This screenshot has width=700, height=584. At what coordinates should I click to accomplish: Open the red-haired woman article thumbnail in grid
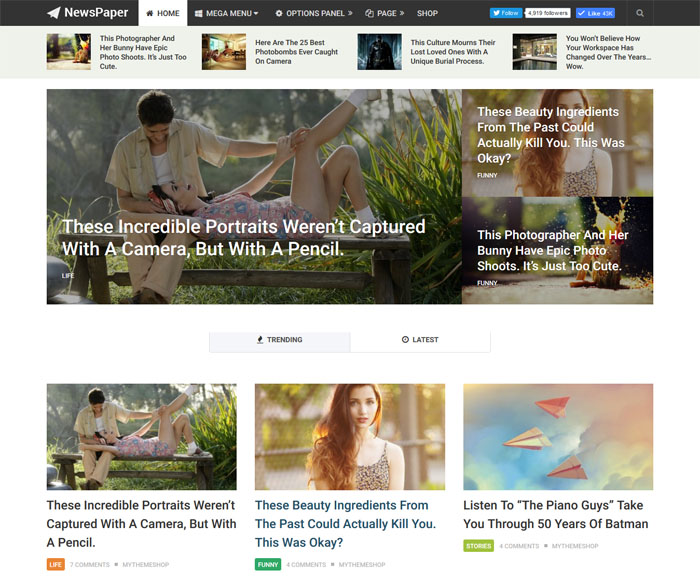click(350, 437)
